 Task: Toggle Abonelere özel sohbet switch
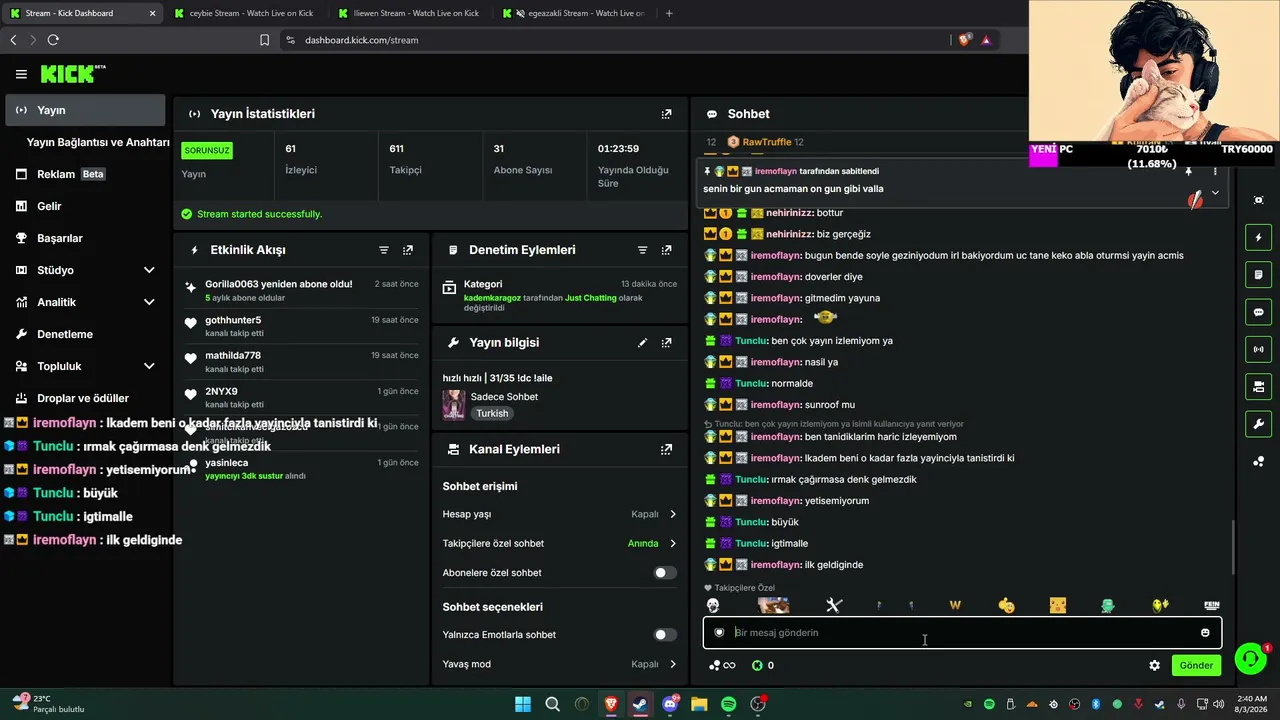coord(665,573)
